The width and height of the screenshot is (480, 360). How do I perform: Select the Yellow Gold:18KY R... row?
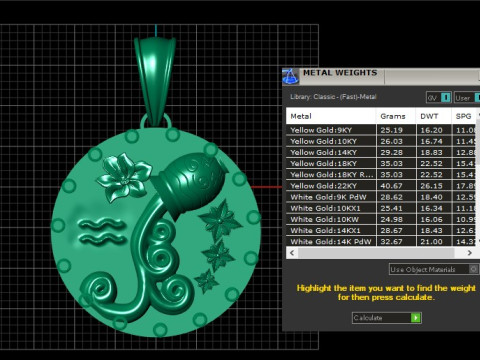381,175
